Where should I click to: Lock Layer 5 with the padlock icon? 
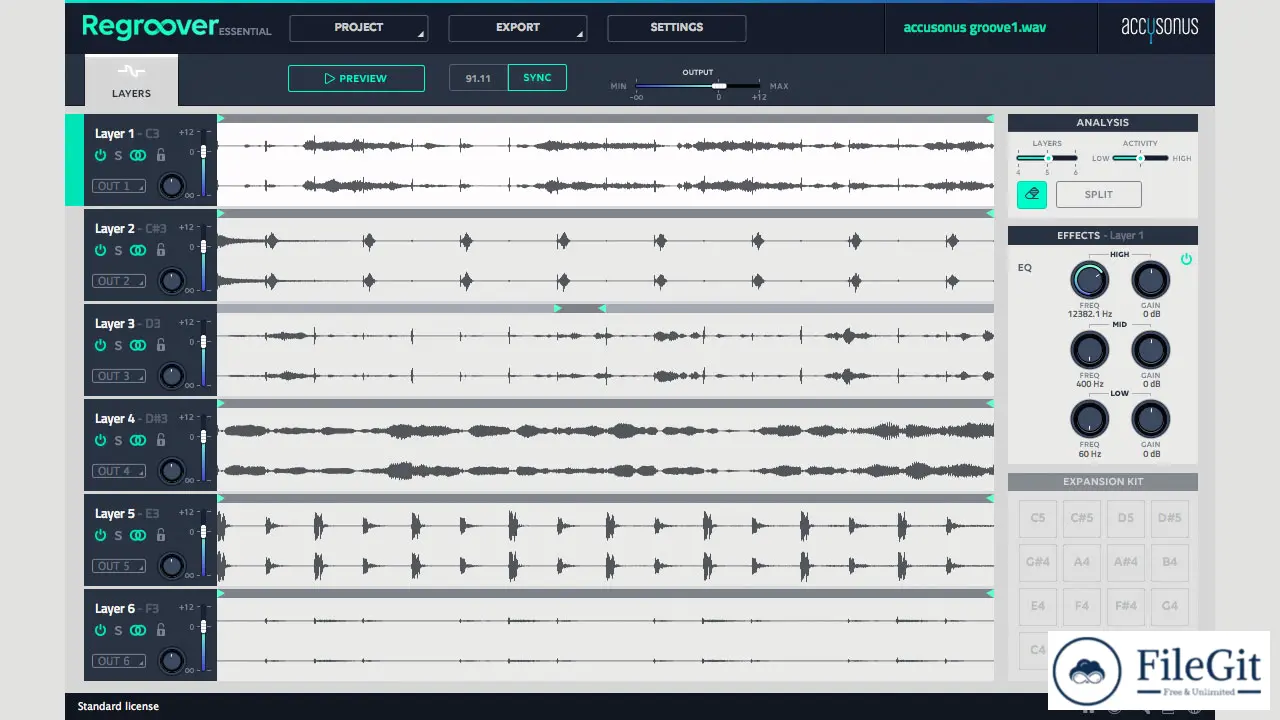pyautogui.click(x=160, y=535)
